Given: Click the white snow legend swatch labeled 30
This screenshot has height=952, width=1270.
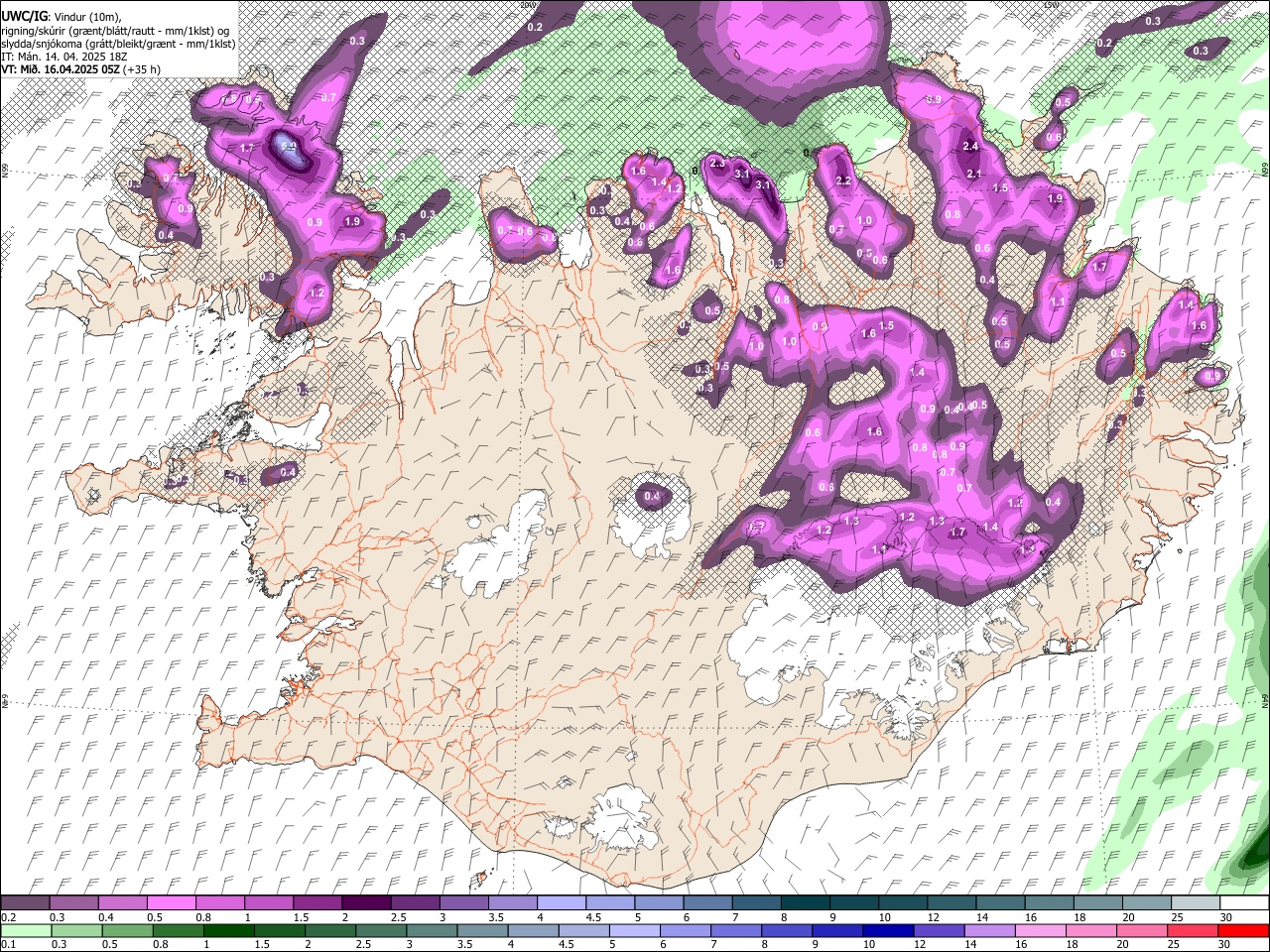Looking at the screenshot, I should pyautogui.click(x=1244, y=903).
